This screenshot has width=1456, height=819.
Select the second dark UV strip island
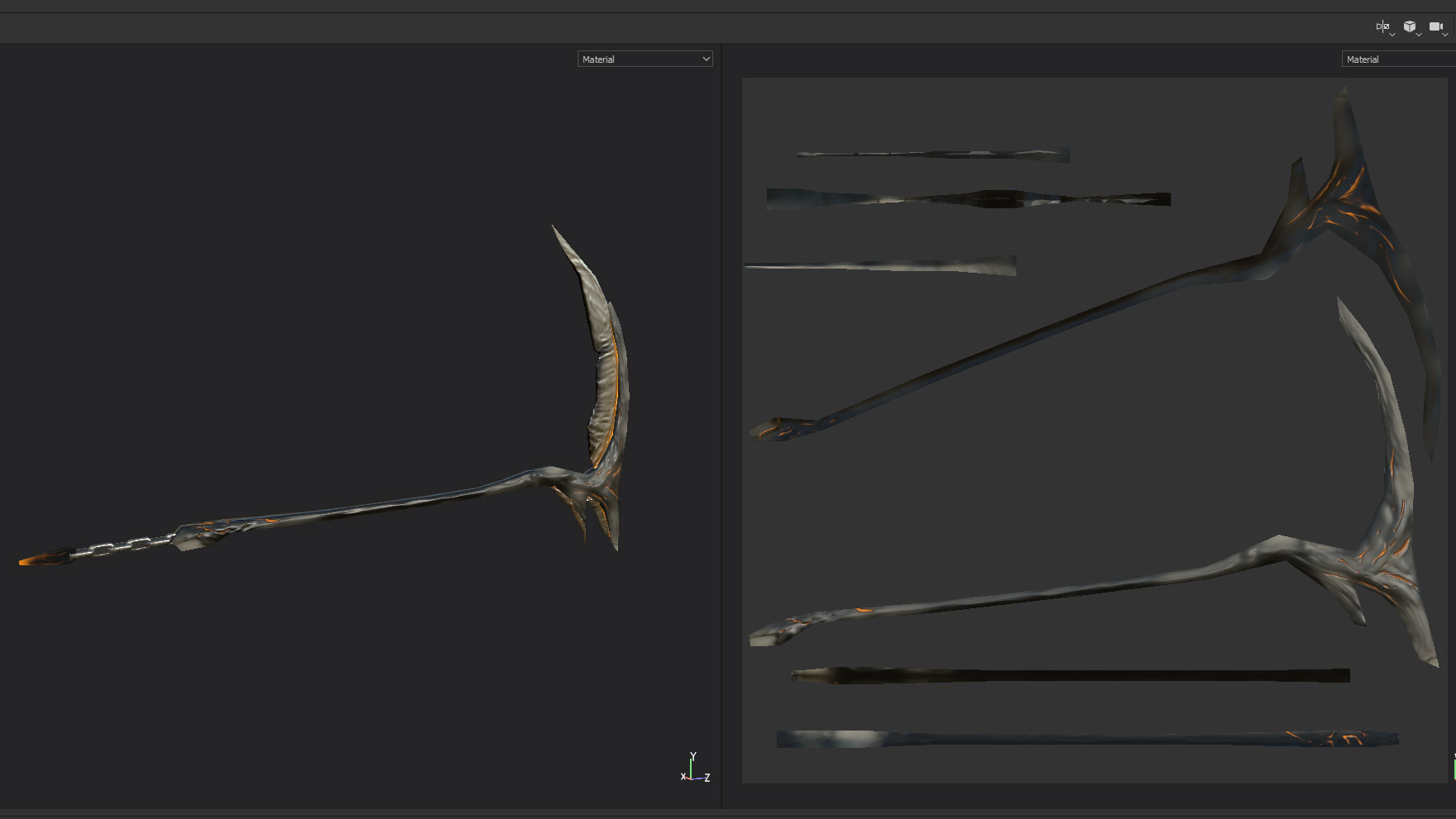(968, 199)
